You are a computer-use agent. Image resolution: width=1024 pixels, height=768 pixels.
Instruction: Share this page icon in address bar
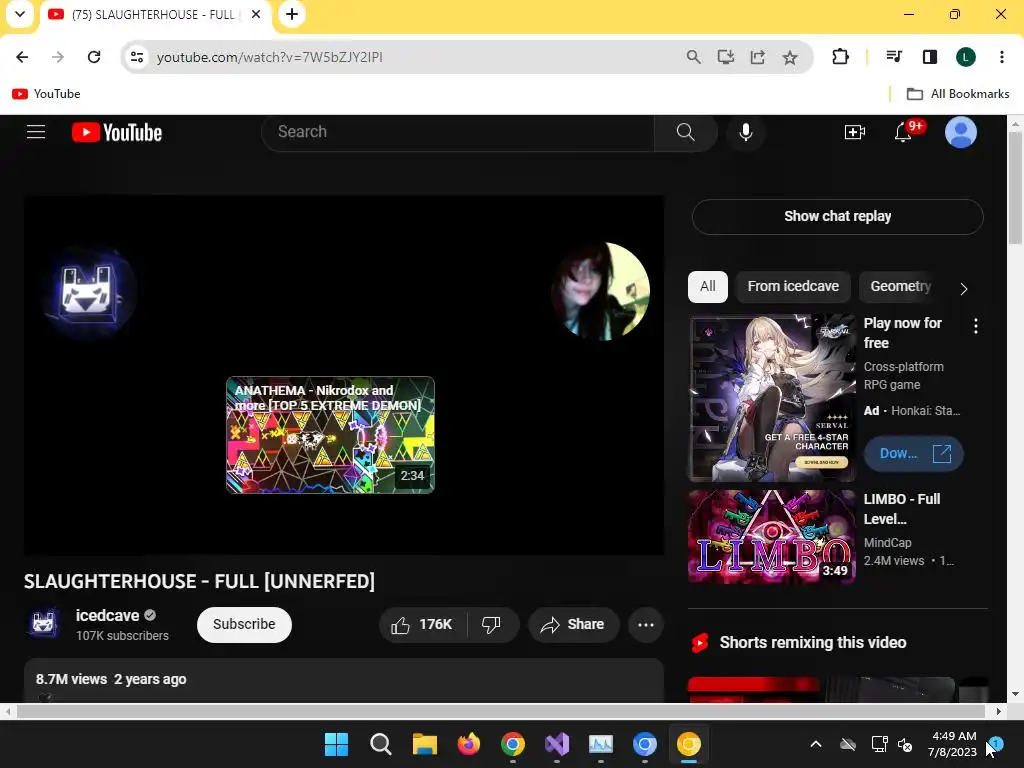758,57
